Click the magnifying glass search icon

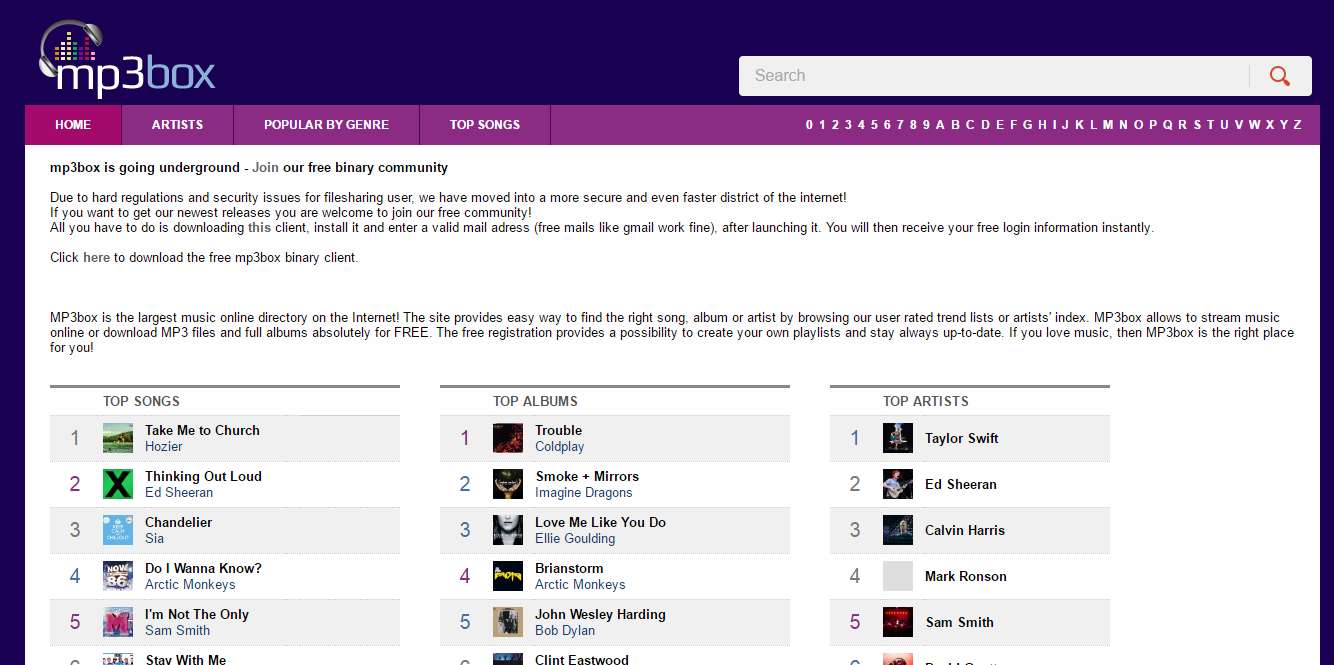(x=1279, y=76)
